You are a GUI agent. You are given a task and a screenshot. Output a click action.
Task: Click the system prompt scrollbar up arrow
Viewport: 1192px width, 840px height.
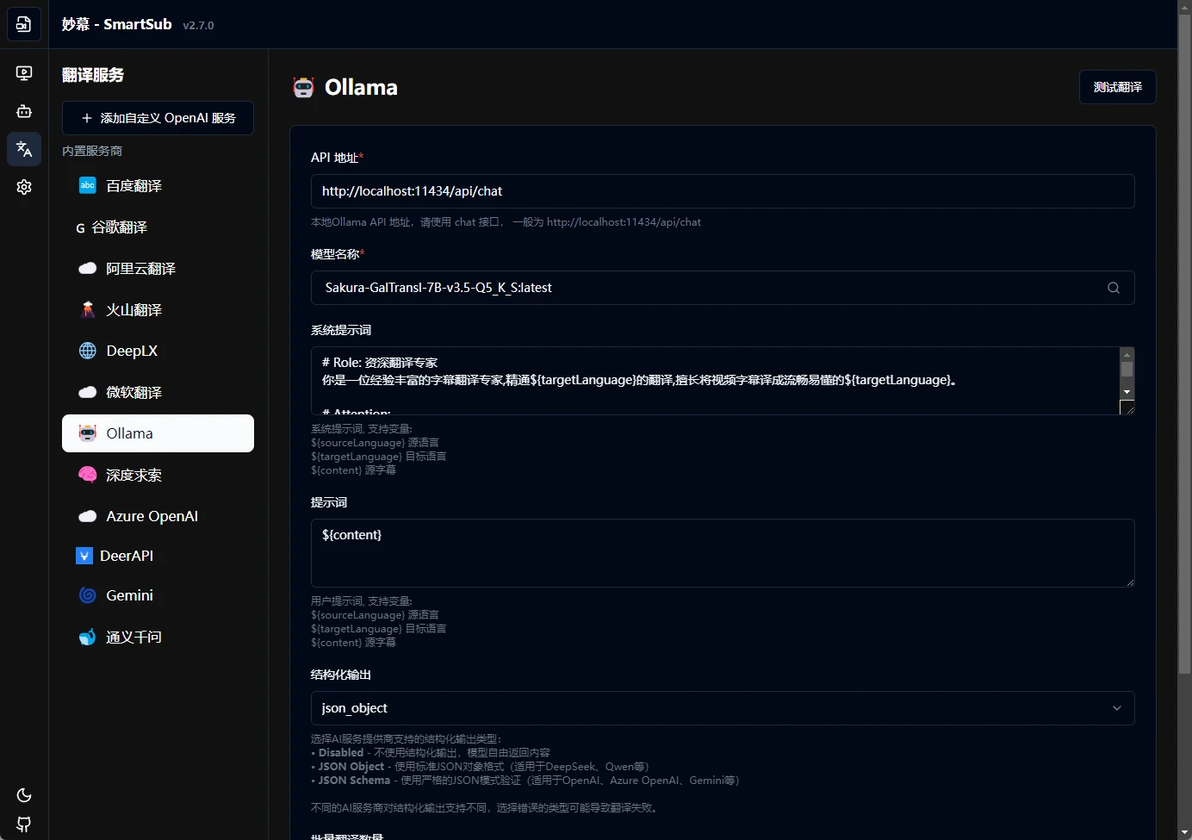click(x=1127, y=355)
